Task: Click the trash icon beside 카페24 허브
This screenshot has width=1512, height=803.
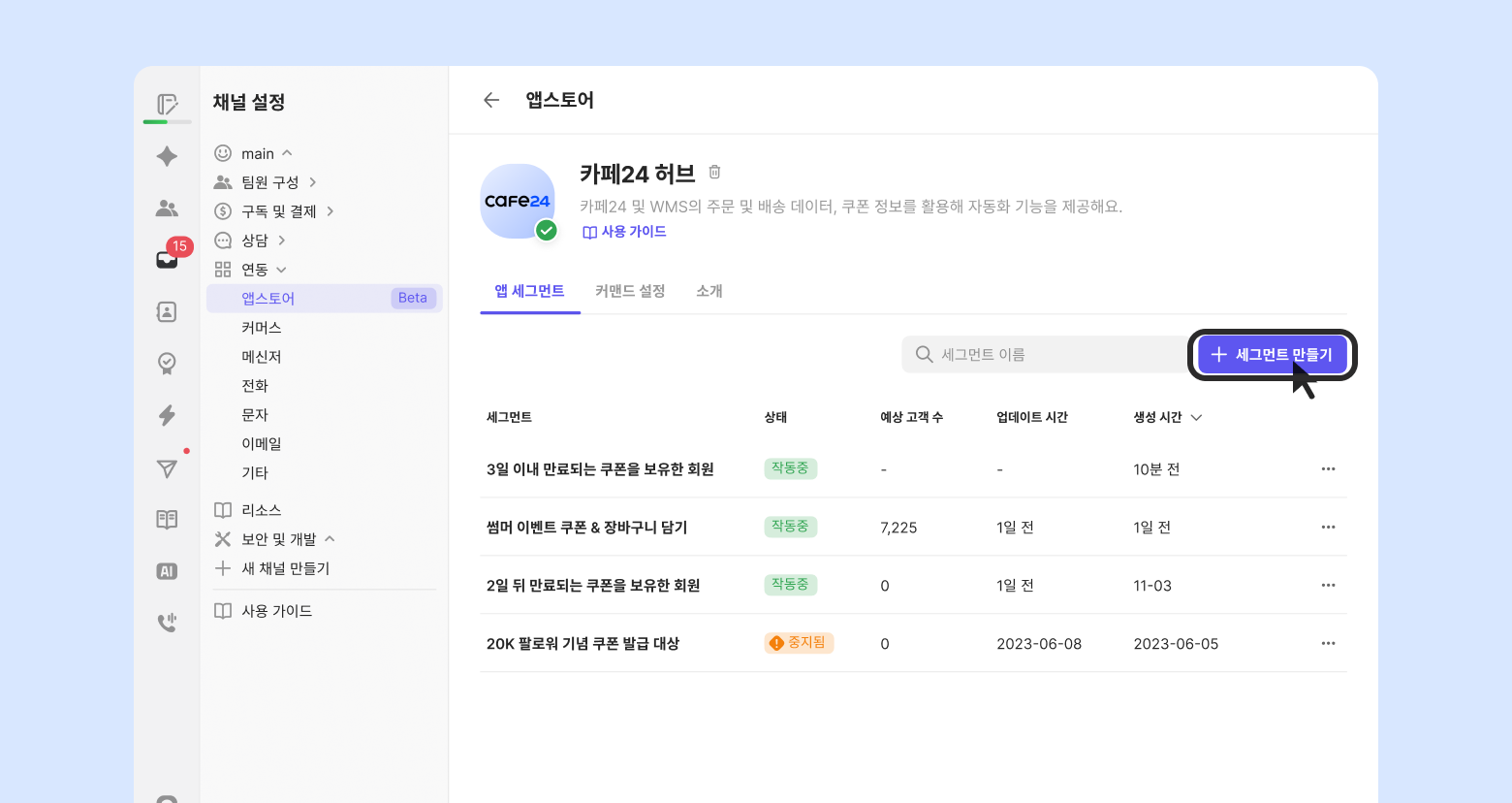Action: [x=714, y=173]
